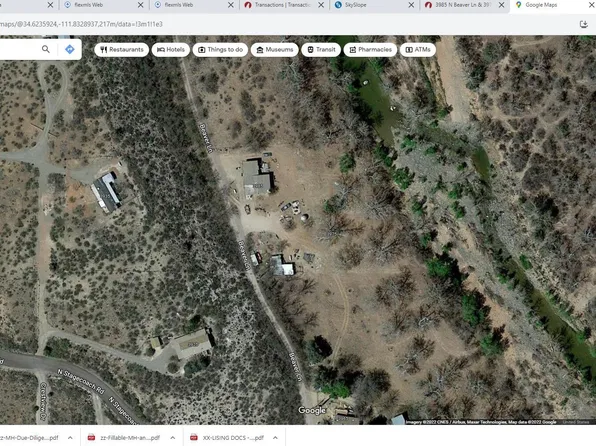596x446 pixels.
Task: Click the Crestview Dr street label
Action: (43, 401)
